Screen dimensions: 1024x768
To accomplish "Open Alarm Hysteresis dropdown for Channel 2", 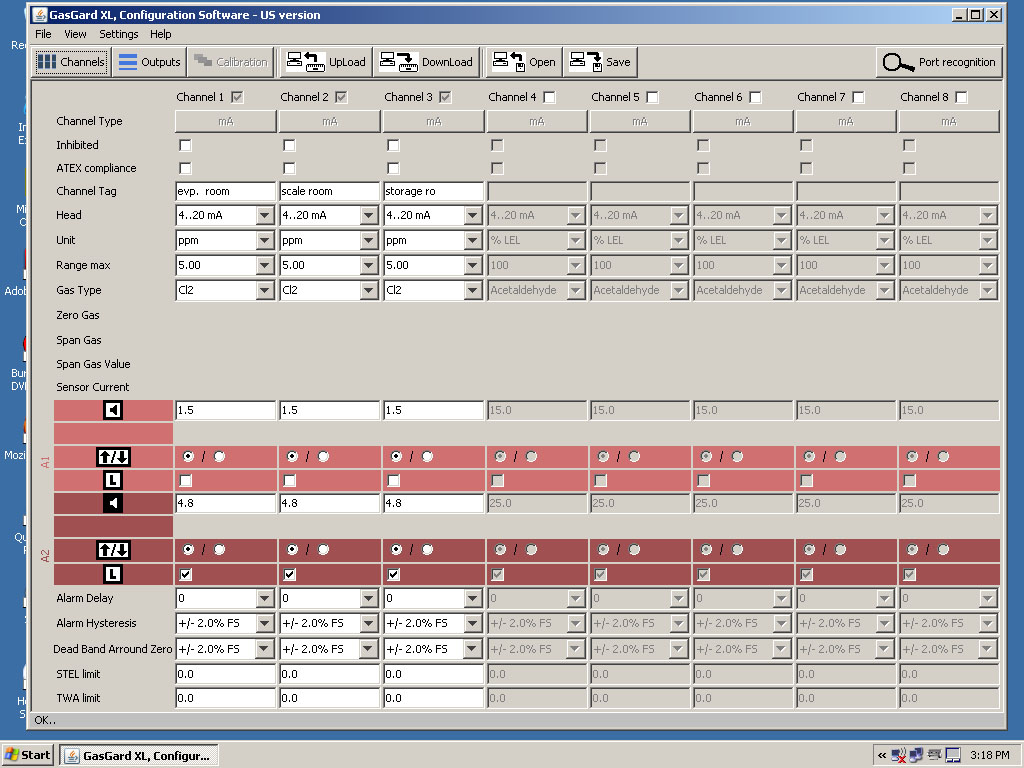I will (369, 624).
